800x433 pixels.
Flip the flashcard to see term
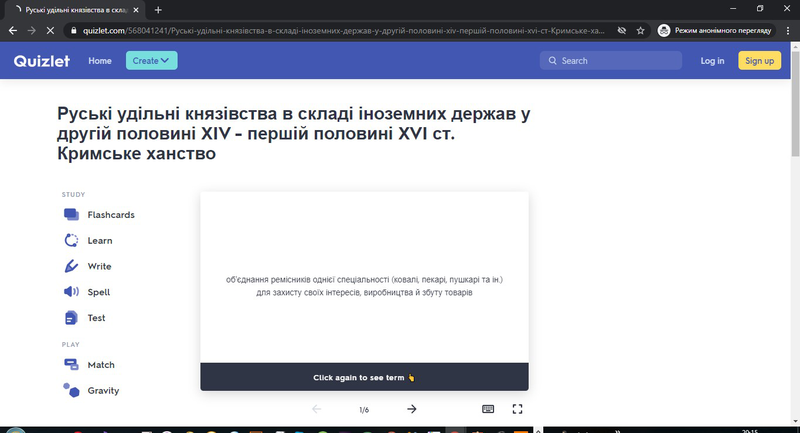tap(364, 285)
